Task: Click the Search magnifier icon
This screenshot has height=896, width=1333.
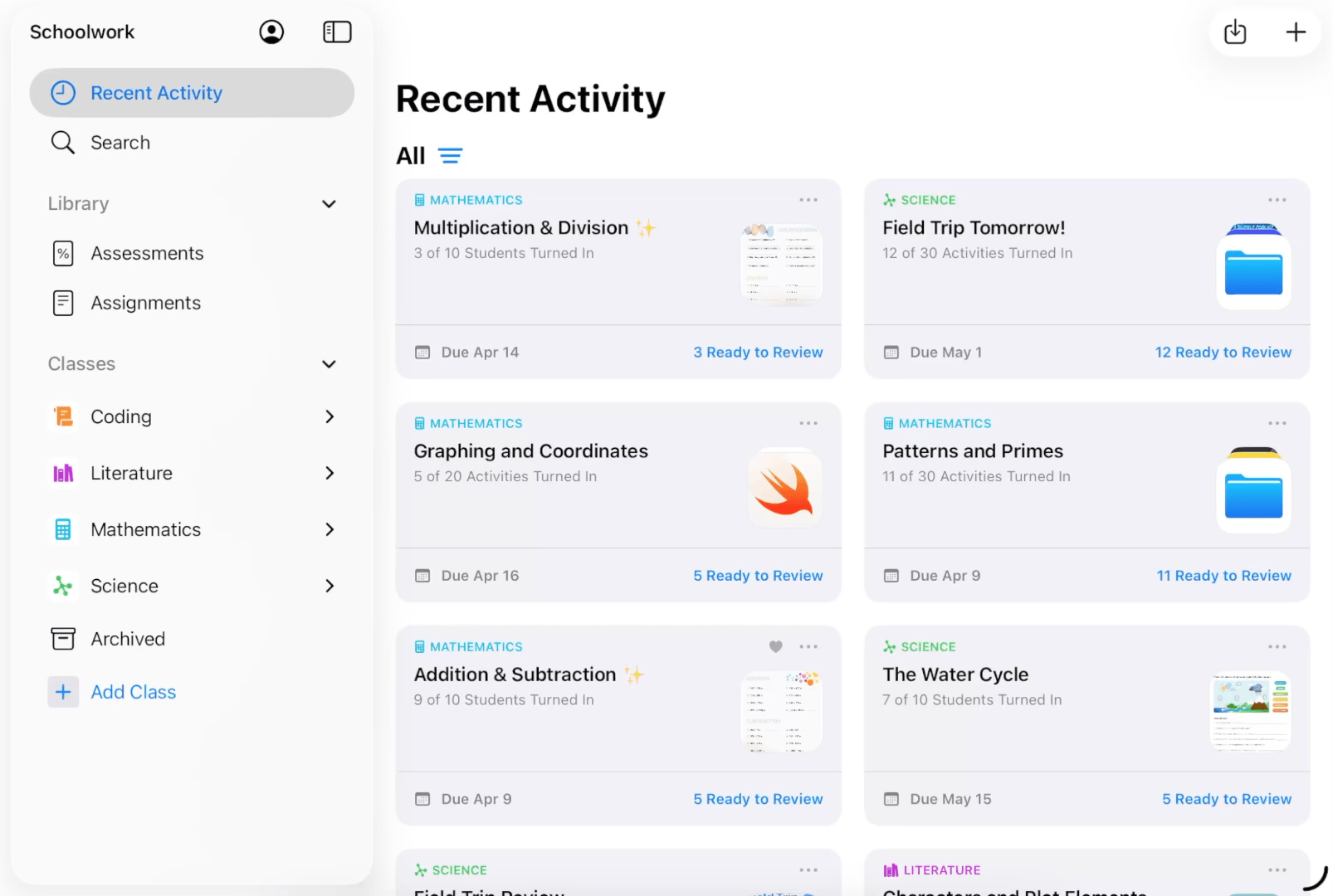Action: point(63,142)
